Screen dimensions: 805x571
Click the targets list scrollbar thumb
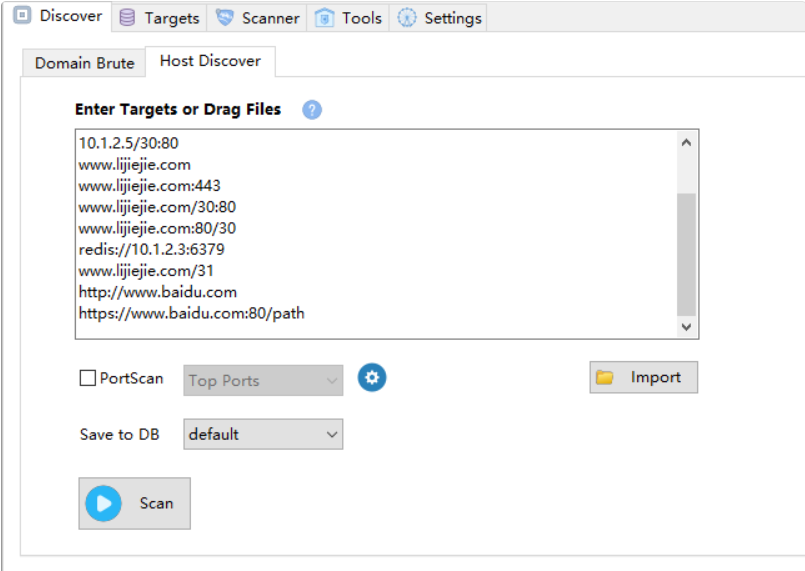point(686,254)
